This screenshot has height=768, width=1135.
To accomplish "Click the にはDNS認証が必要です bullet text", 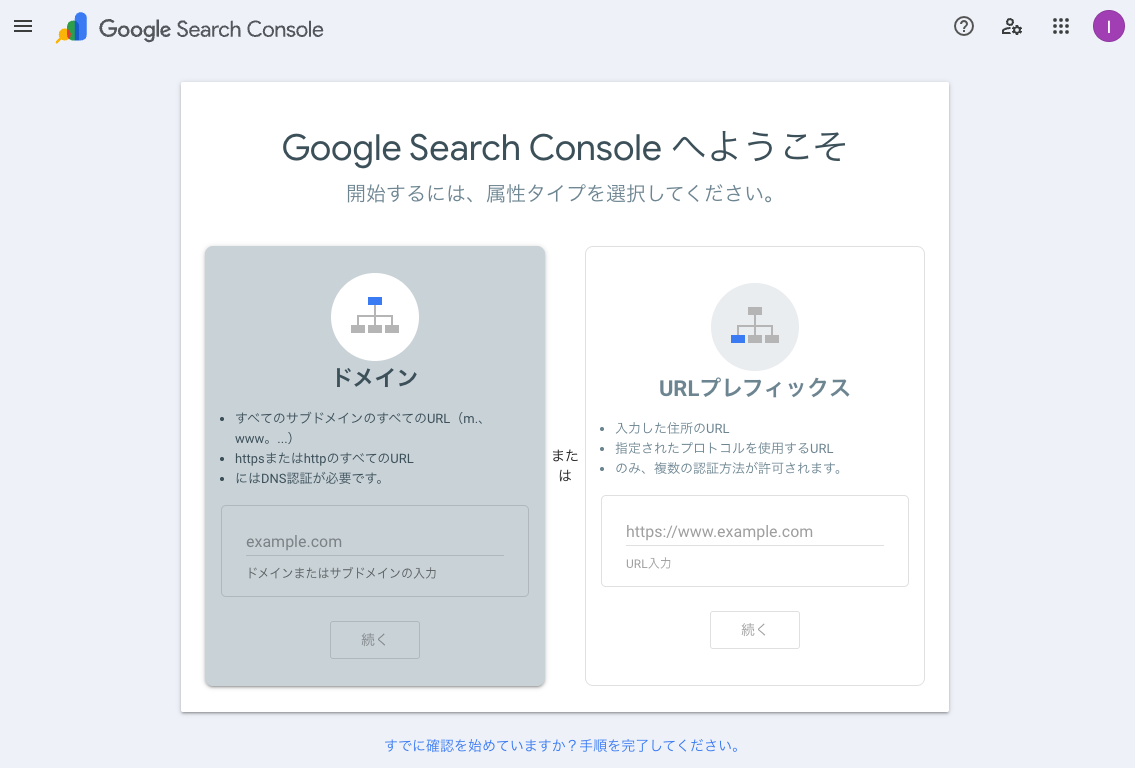I will pos(310,478).
